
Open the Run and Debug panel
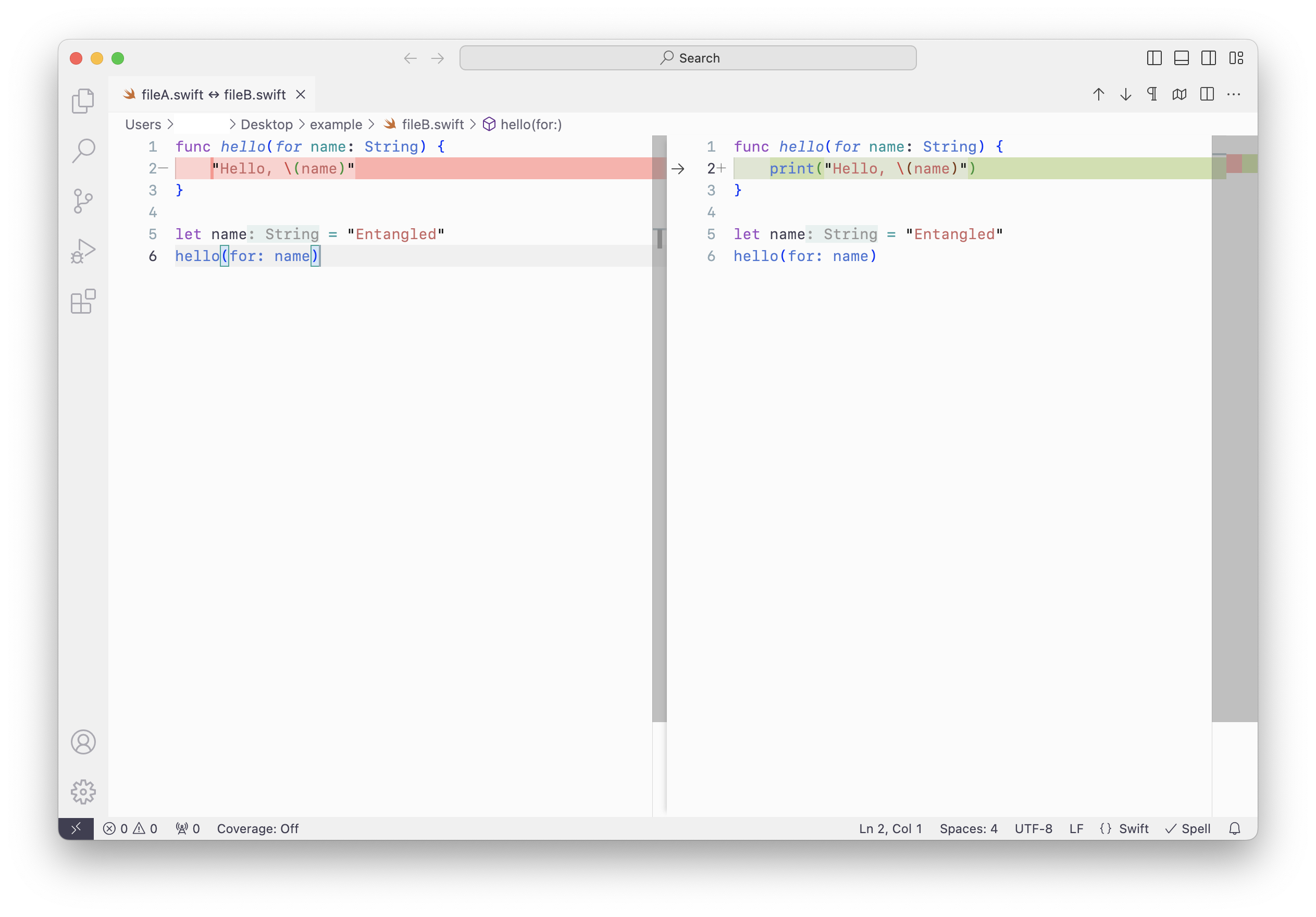click(x=83, y=251)
